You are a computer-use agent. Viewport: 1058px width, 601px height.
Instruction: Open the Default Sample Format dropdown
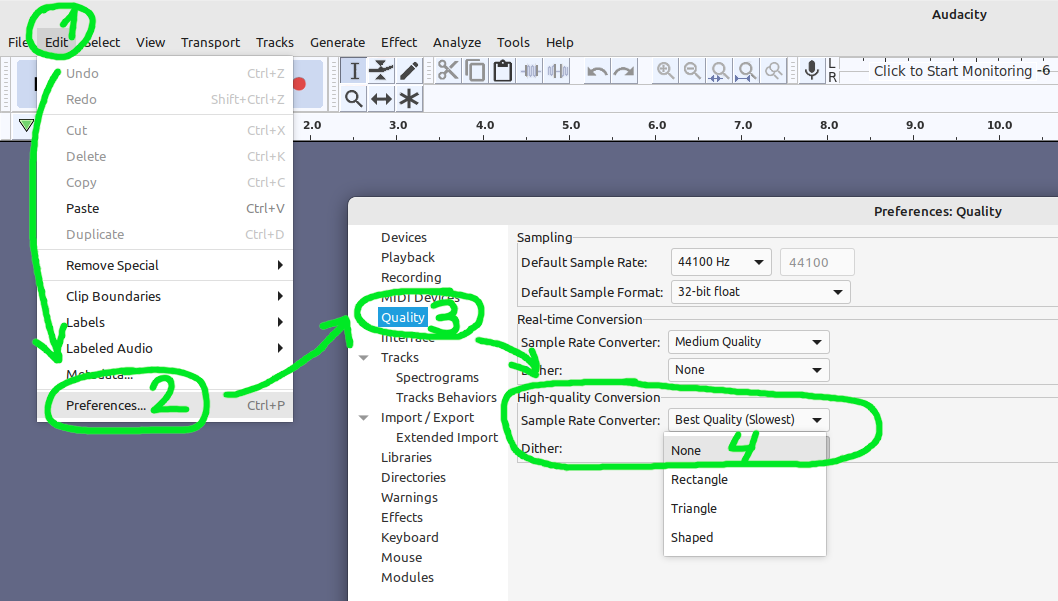pyautogui.click(x=760, y=292)
